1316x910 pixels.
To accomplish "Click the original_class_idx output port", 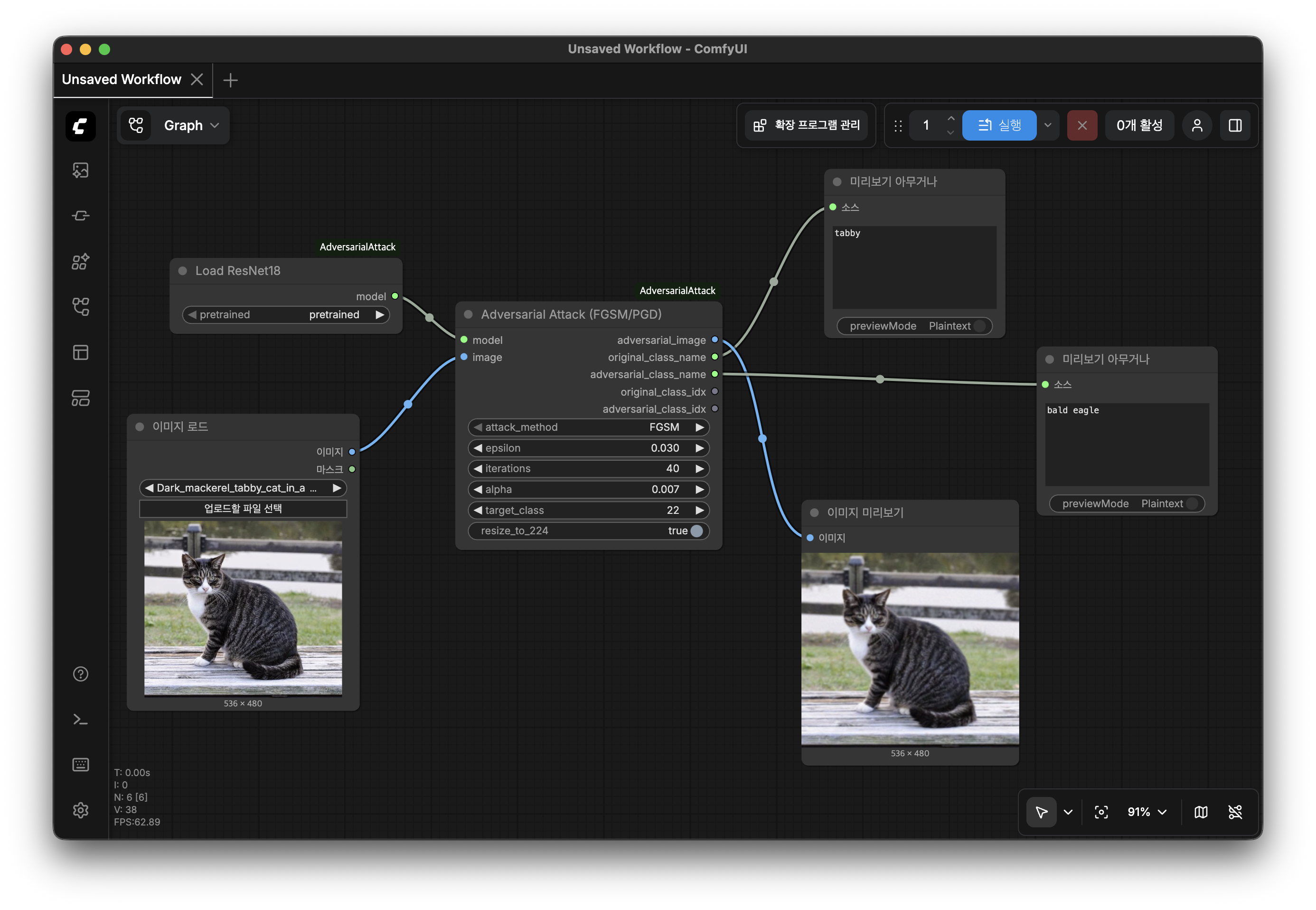I will [714, 392].
